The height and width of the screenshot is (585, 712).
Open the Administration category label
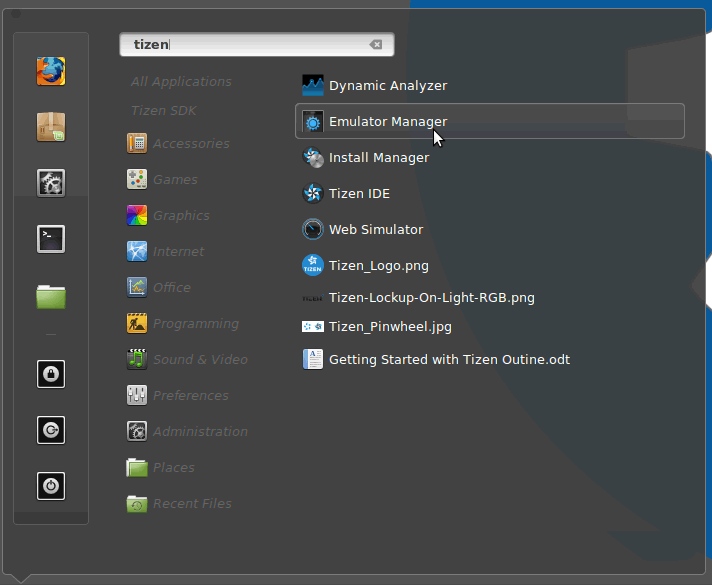200,431
